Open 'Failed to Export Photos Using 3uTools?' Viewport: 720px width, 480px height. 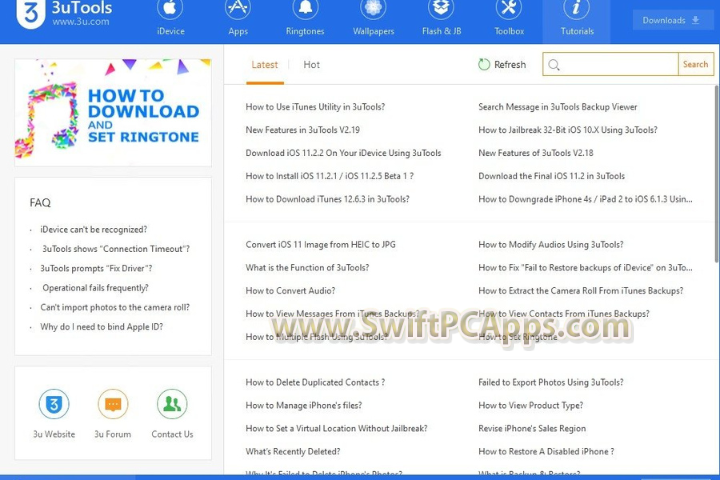[x=551, y=382]
